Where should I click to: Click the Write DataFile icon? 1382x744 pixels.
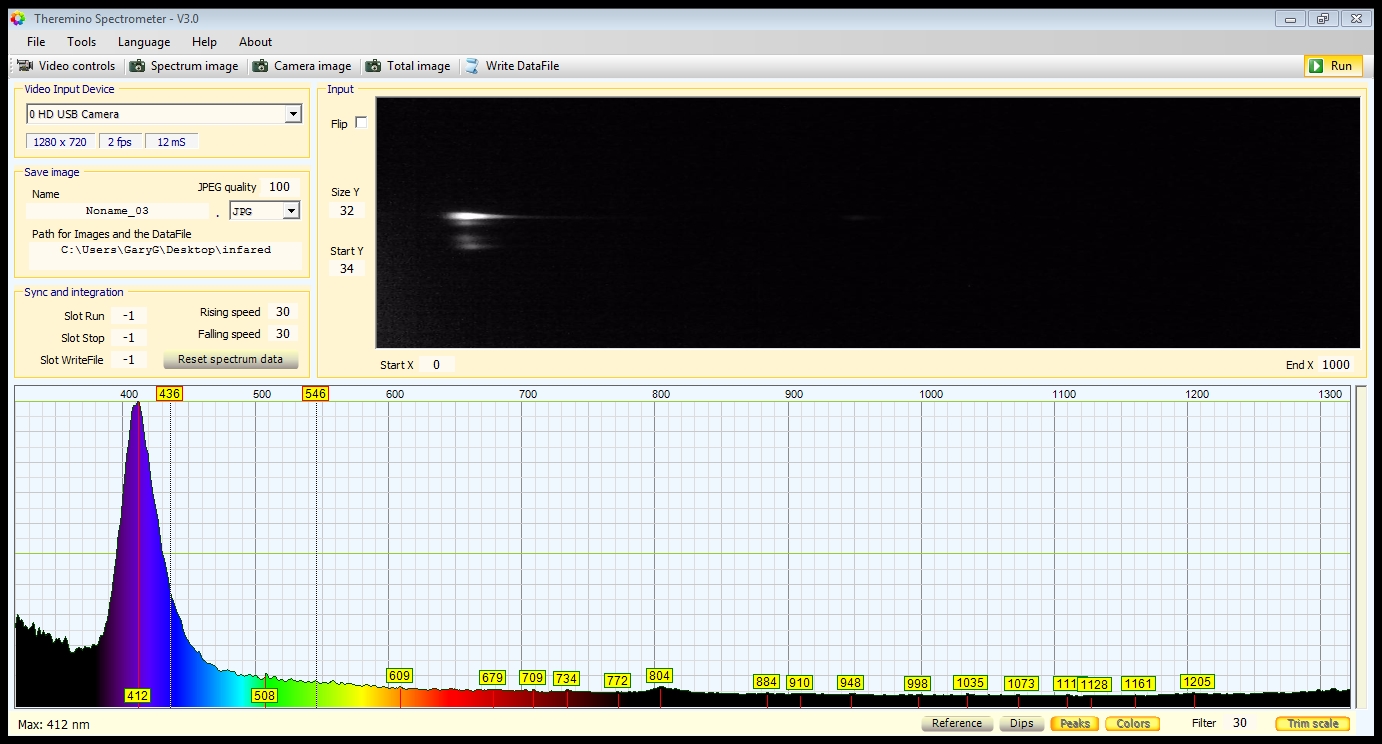[x=472, y=66]
